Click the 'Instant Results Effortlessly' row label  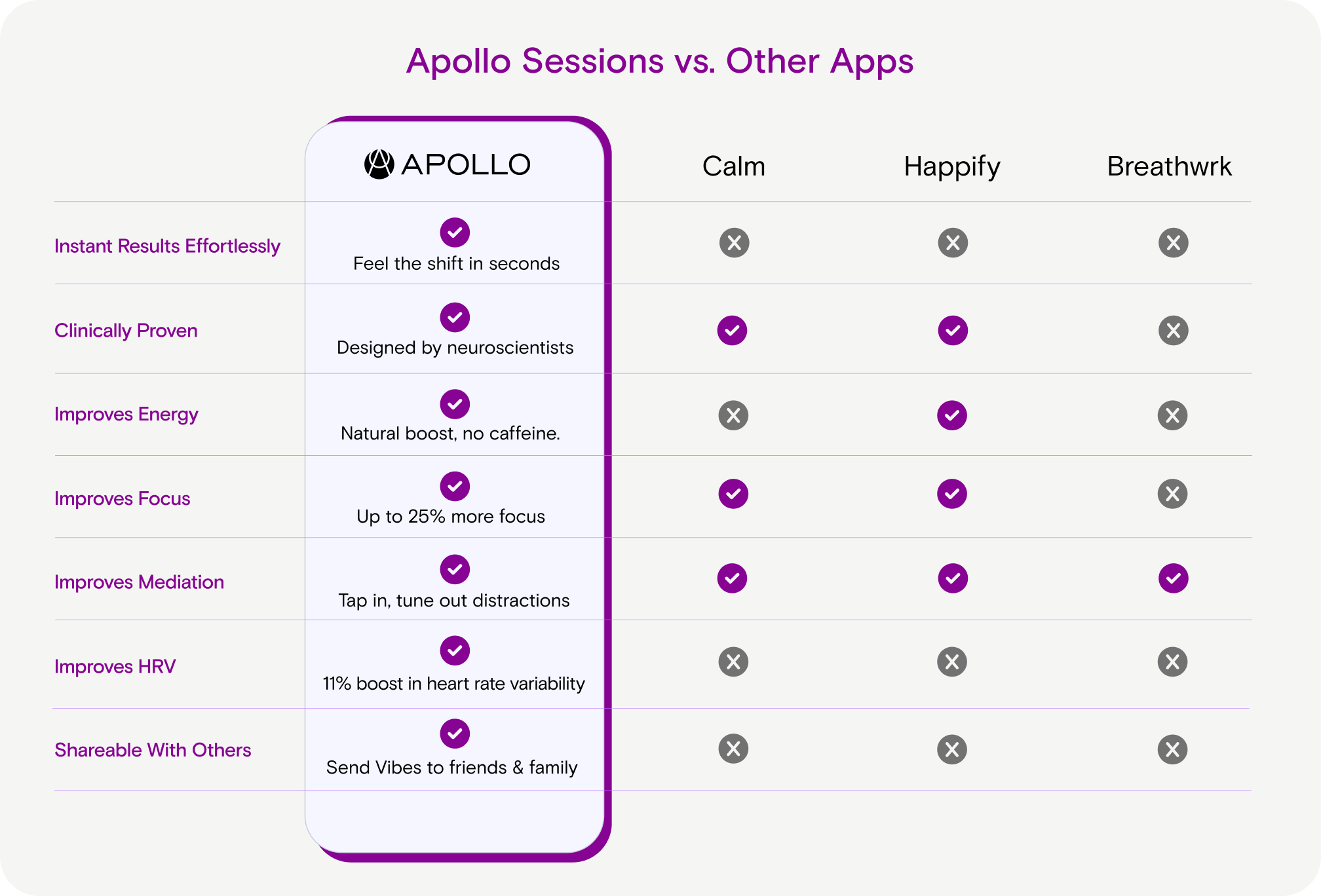[167, 246]
